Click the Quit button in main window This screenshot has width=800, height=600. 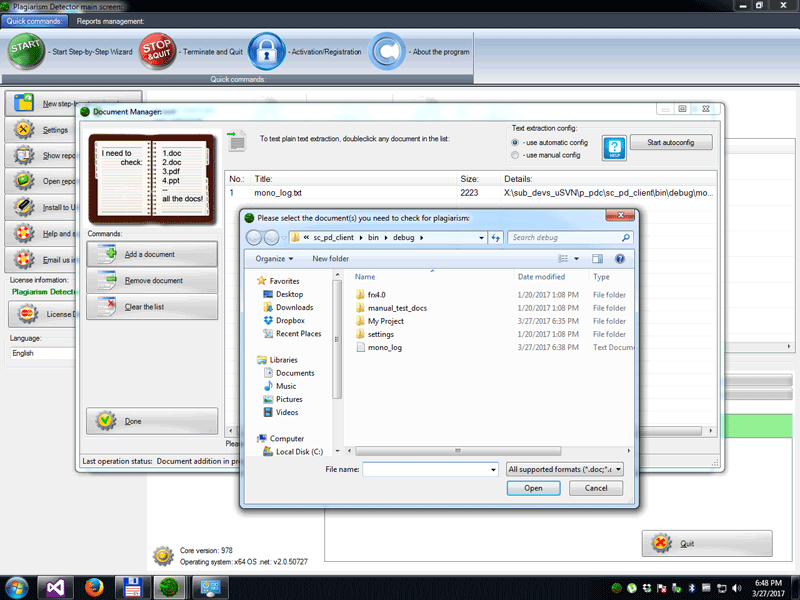(707, 543)
